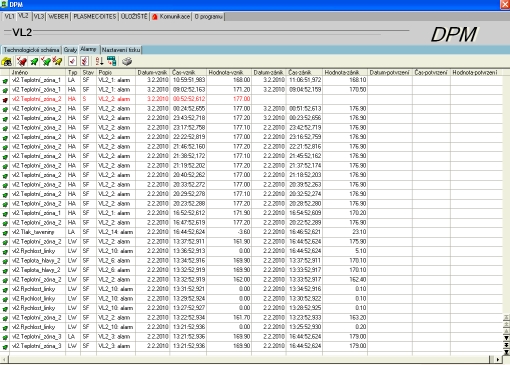Click the printer icon in toolbar
This screenshot has height=365, width=510.
tap(127, 61)
